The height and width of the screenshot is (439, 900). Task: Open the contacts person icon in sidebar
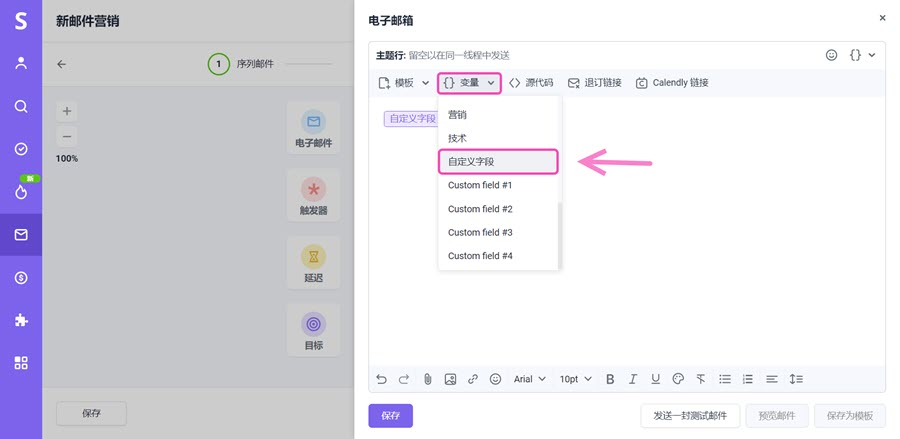coord(21,63)
